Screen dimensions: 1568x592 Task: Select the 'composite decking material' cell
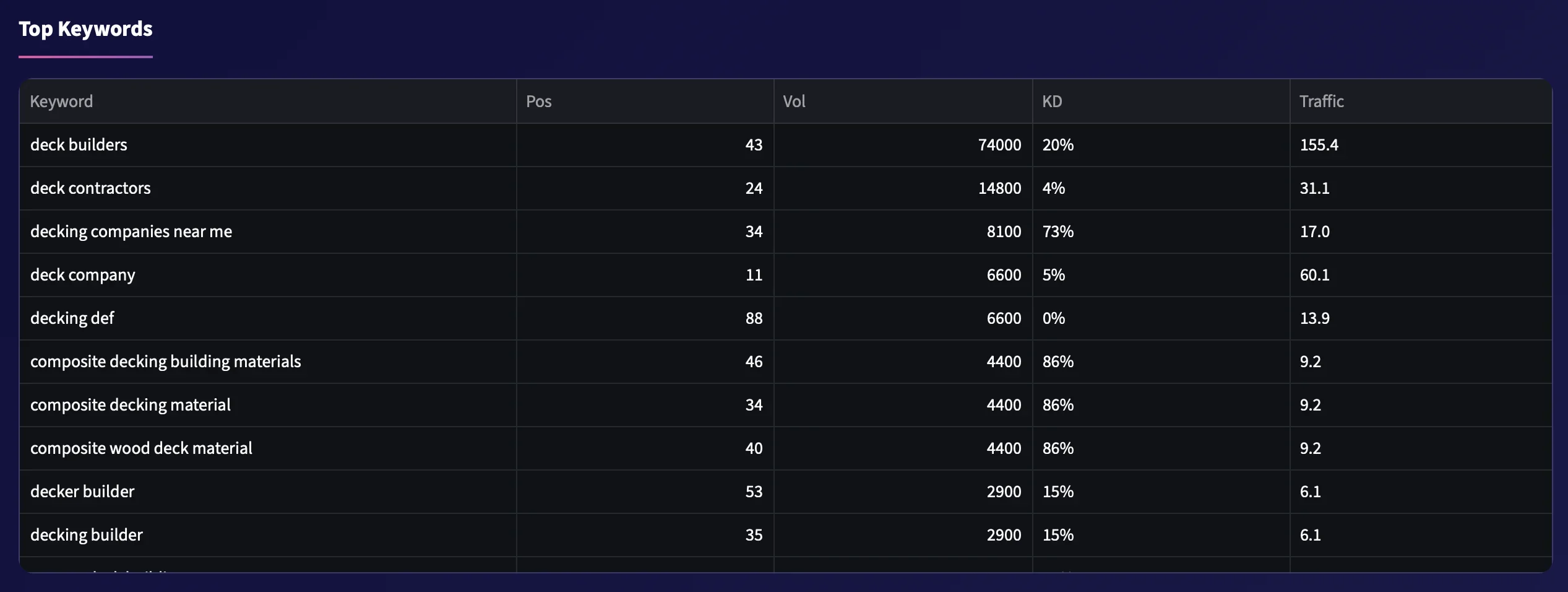(x=131, y=405)
